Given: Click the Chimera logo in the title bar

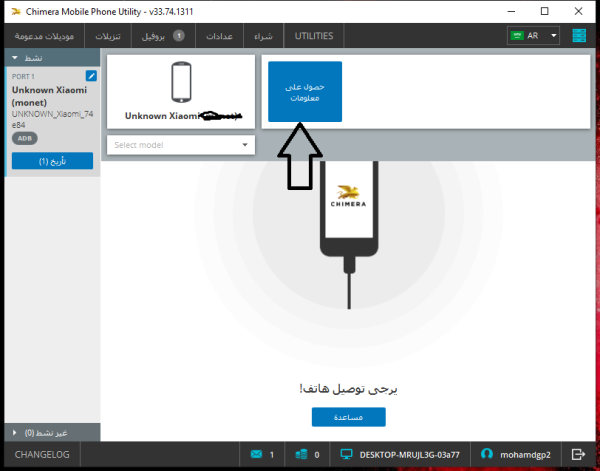Looking at the screenshot, I should coord(16,11).
